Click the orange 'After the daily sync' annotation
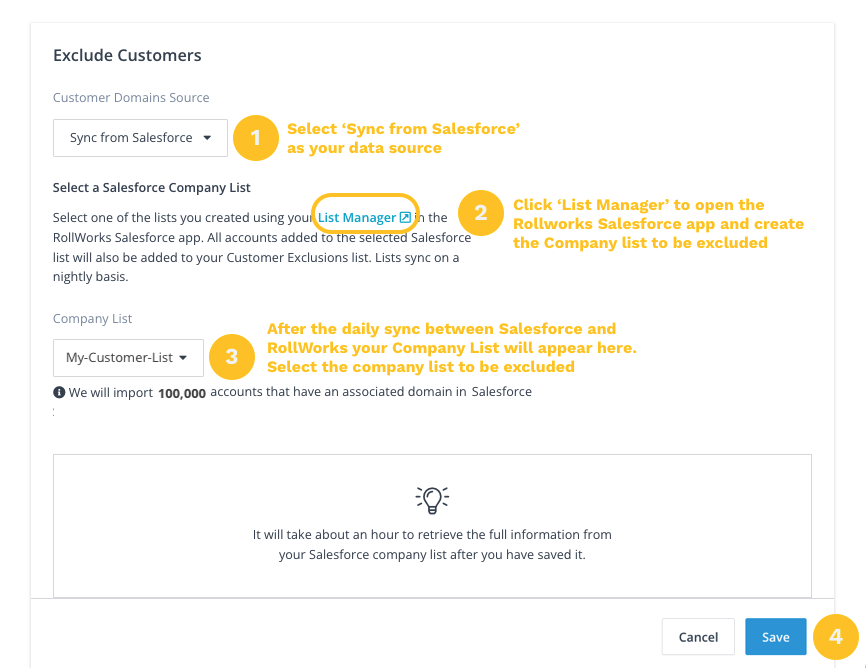The height and width of the screenshot is (668, 866). pyautogui.click(x=441, y=329)
